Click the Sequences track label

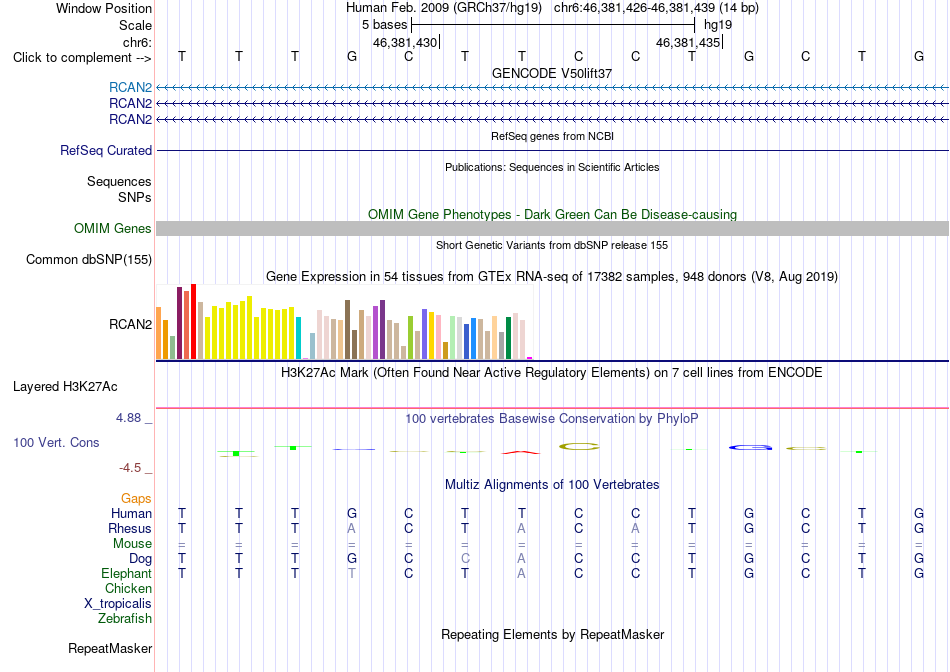coord(119,181)
